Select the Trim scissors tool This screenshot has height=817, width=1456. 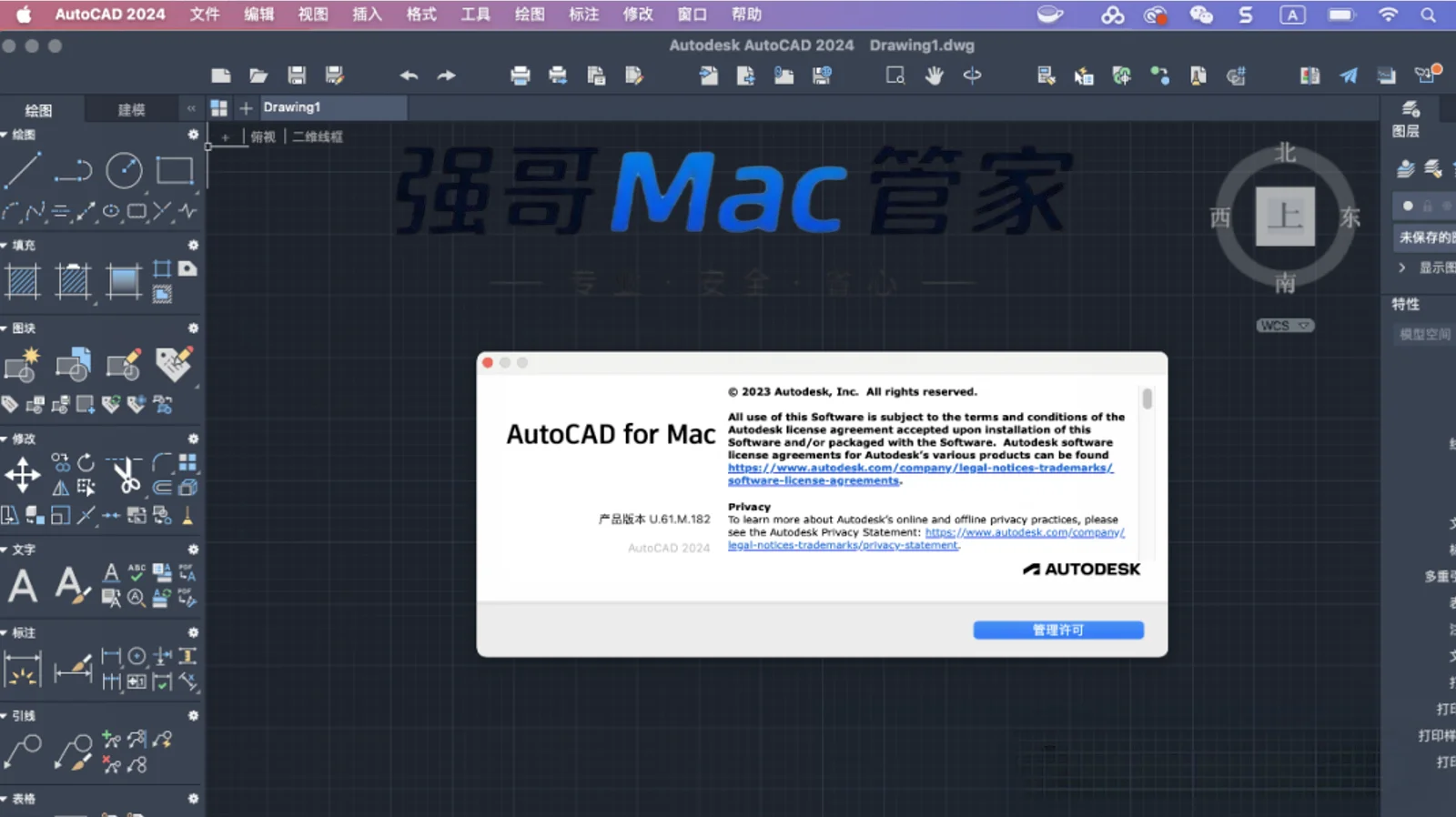click(124, 474)
